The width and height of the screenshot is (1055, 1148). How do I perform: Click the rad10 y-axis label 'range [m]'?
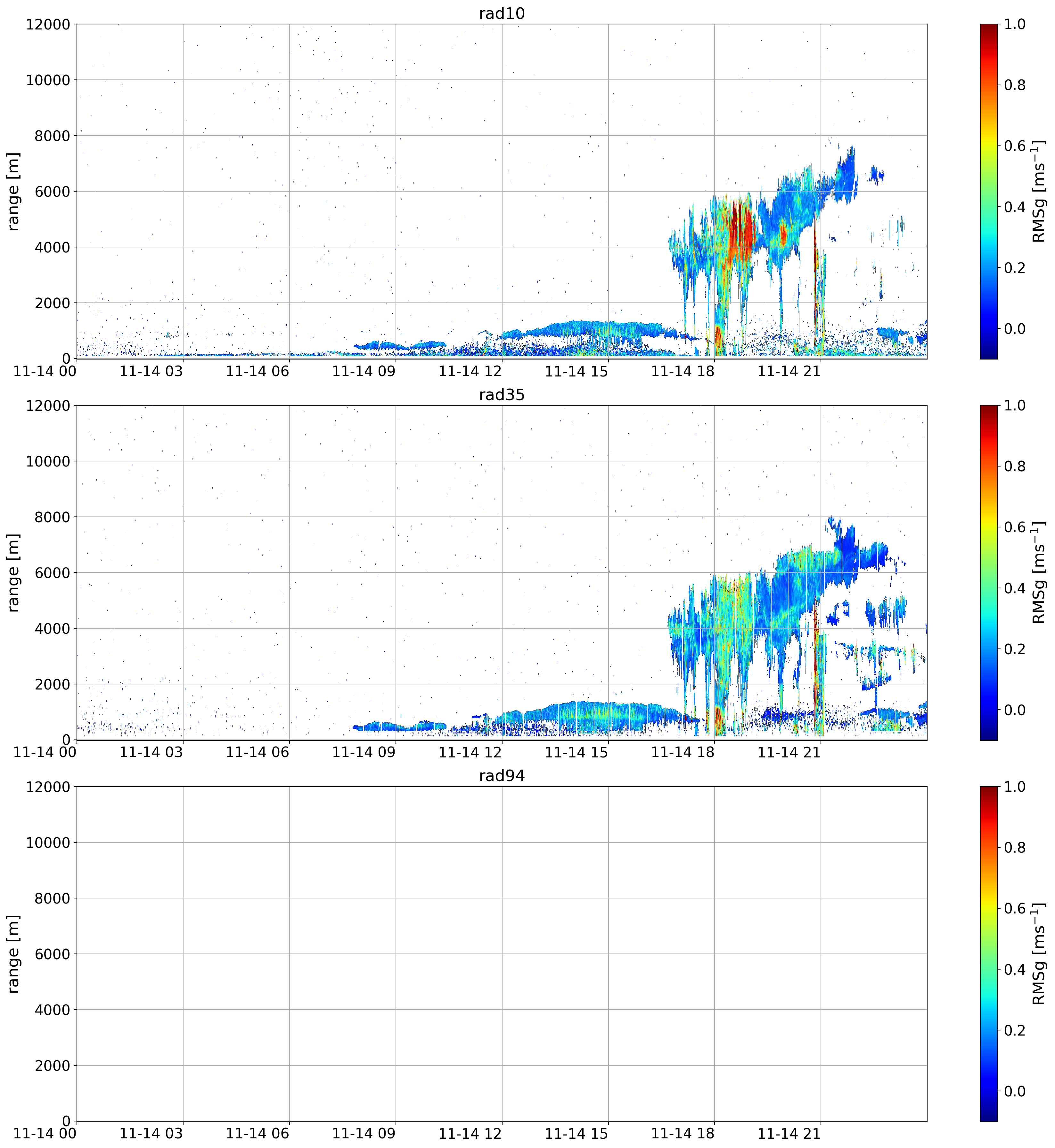(13, 191)
